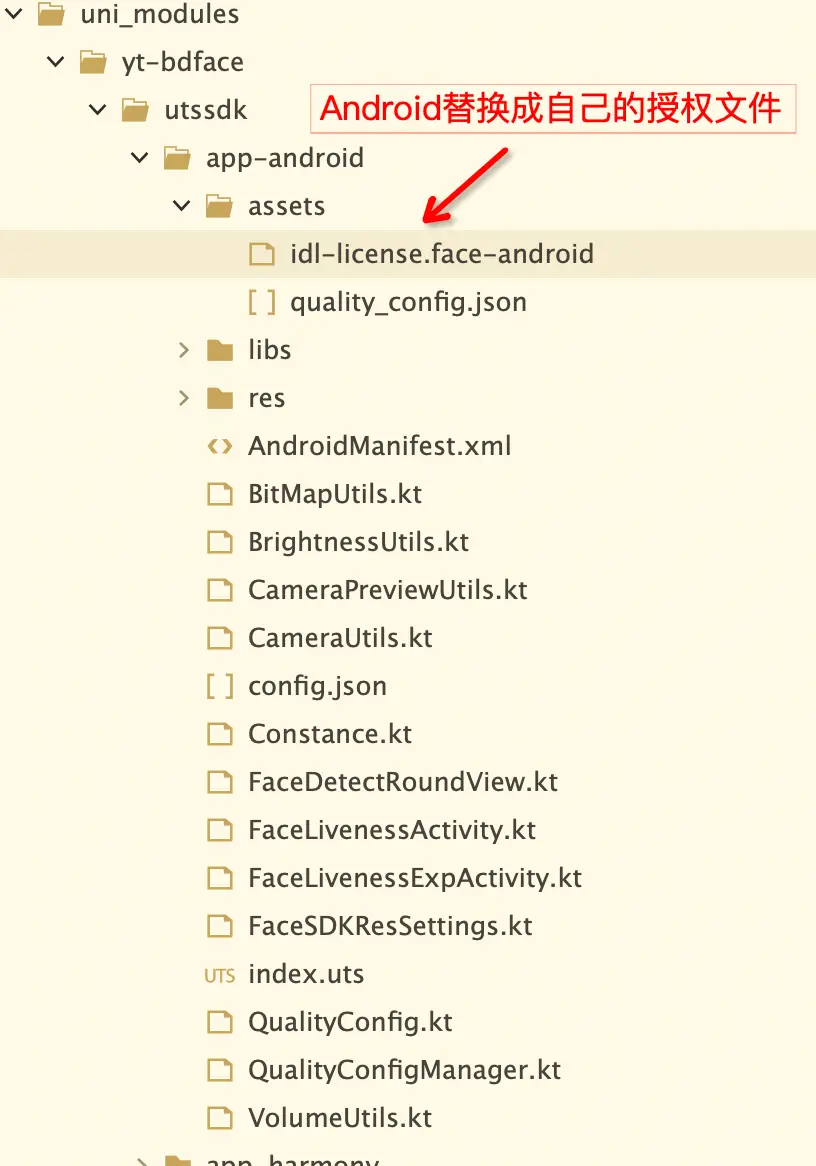The image size is (816, 1166).
Task: Click the brackets icon next to config.json
Action: pos(219,686)
